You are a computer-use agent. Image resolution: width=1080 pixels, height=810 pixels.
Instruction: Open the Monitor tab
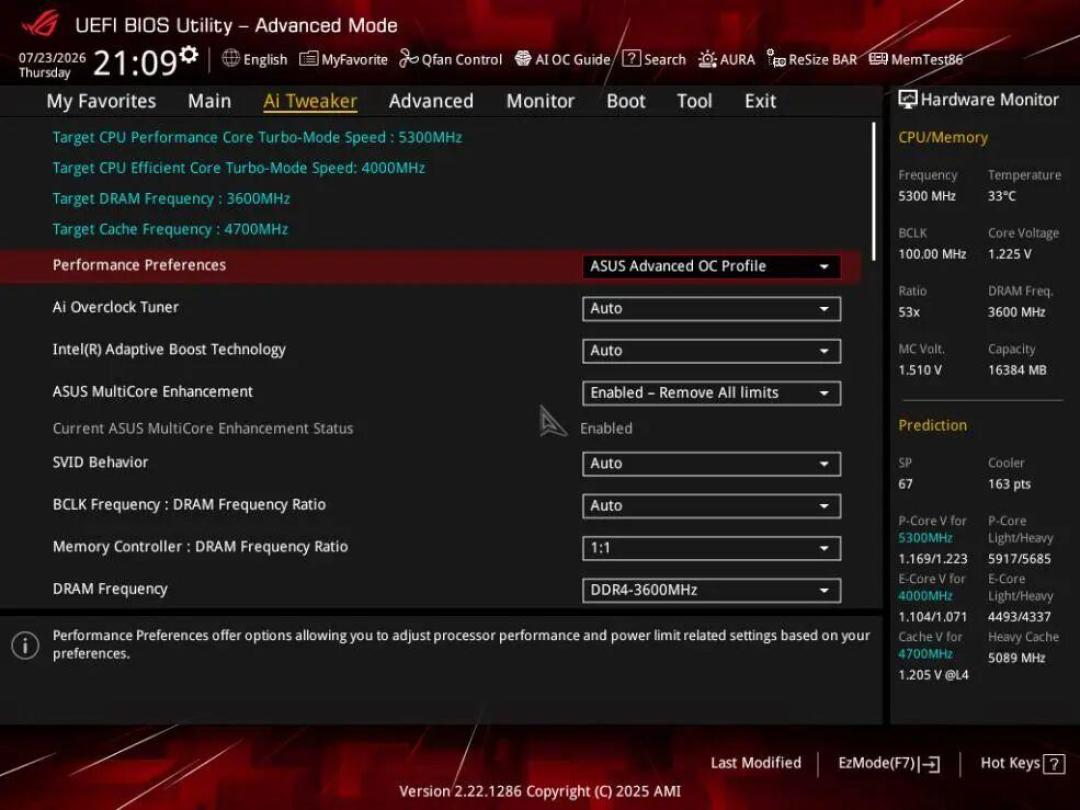(x=540, y=101)
